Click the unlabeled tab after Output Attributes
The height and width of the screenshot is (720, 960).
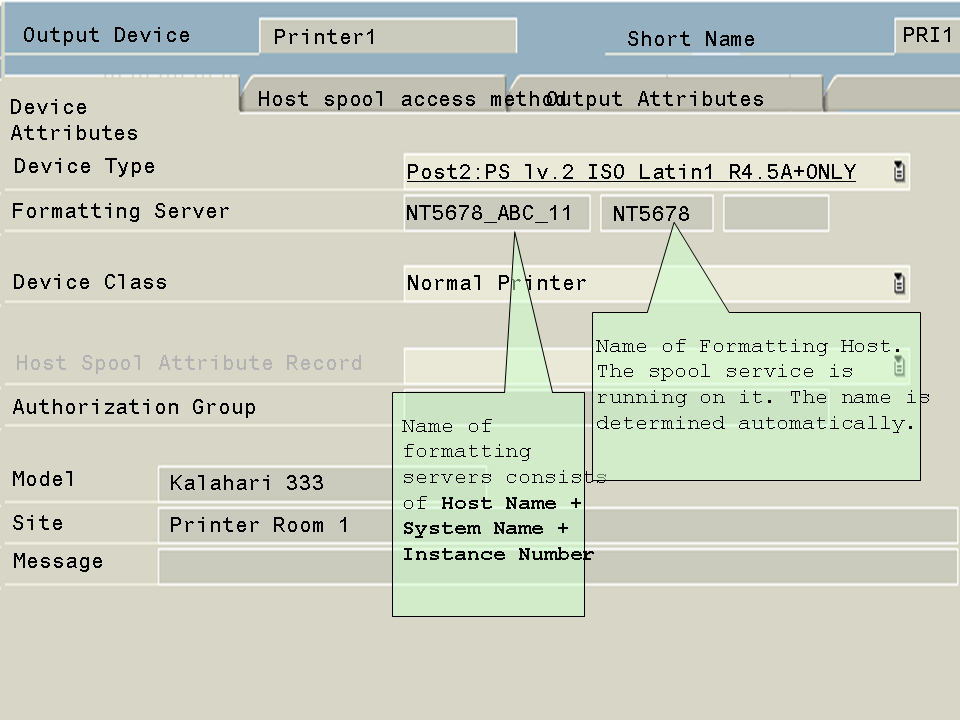(x=892, y=94)
